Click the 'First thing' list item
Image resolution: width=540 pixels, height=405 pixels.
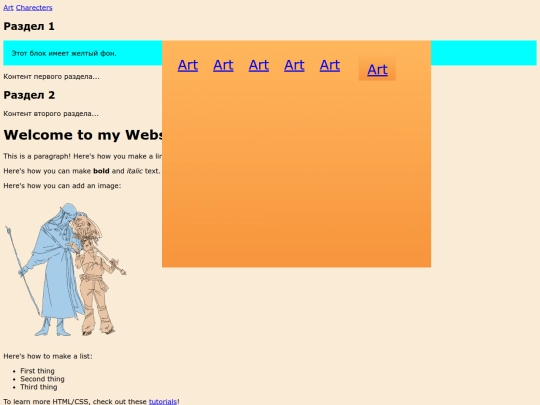pyautogui.click(x=37, y=371)
